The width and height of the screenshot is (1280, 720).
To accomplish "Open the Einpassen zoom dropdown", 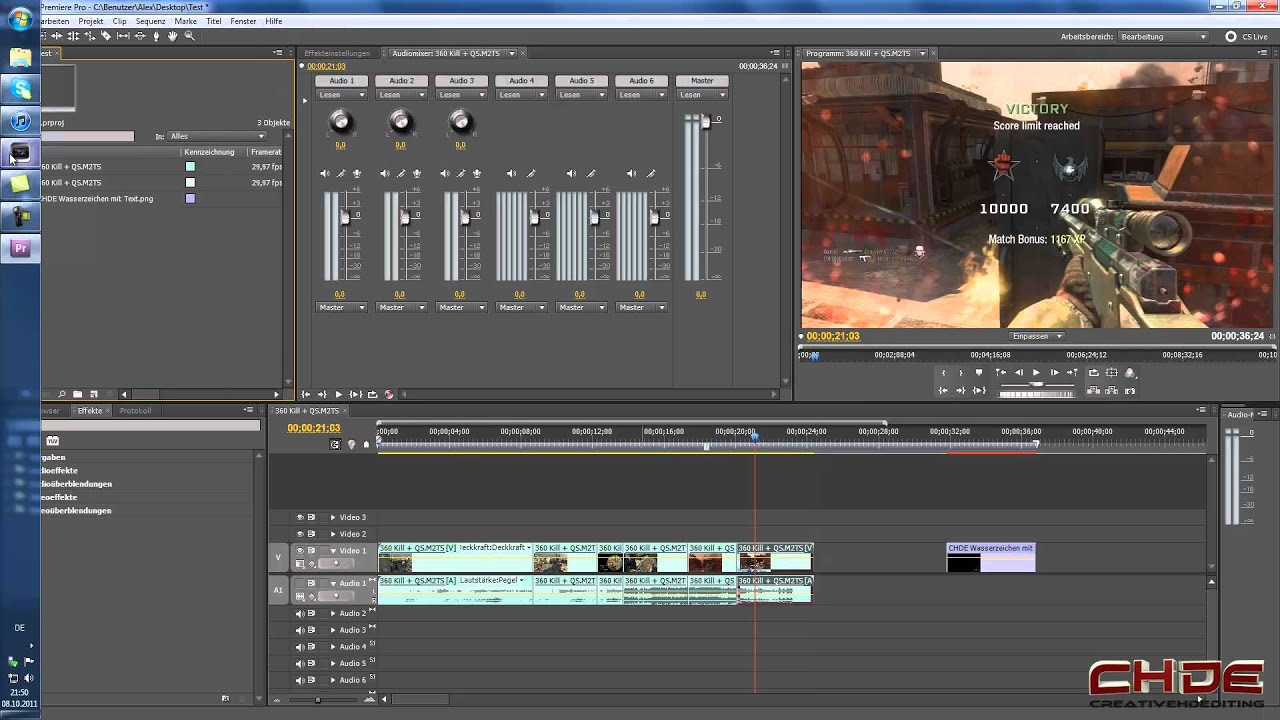I will click(x=1036, y=337).
